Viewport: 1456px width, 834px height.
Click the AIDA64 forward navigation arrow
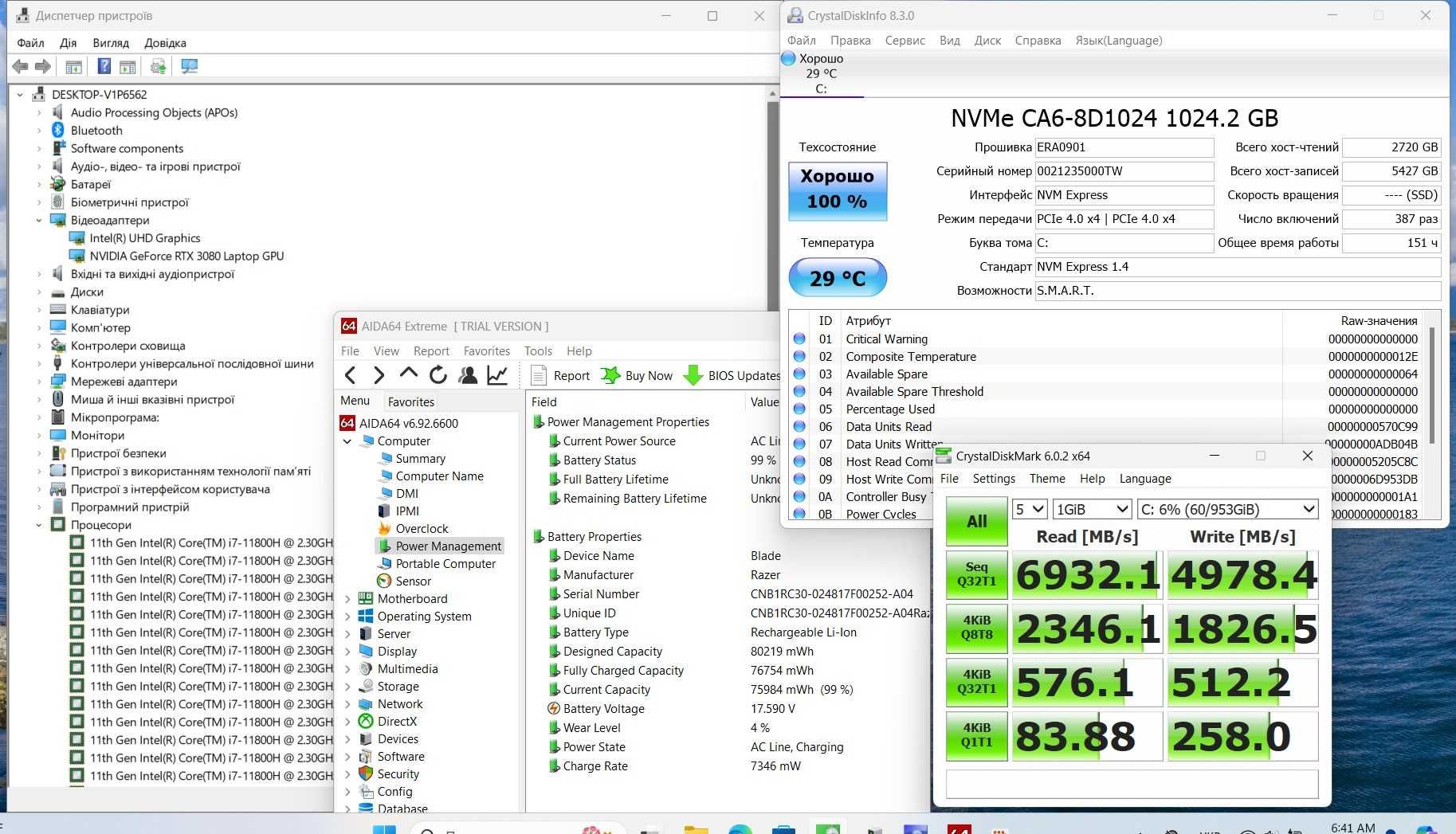pos(379,375)
